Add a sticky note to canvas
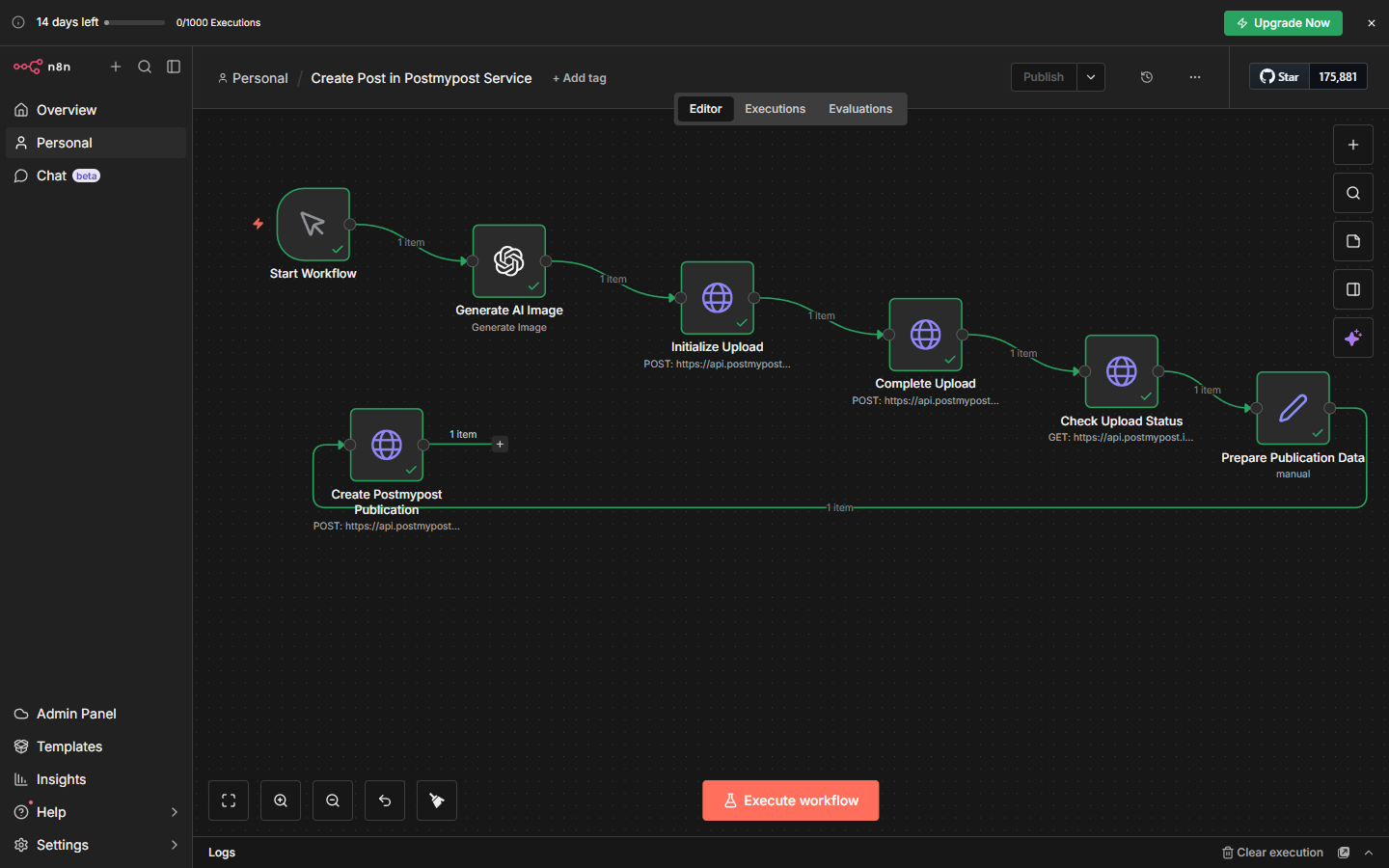The height and width of the screenshot is (868, 1389). click(1352, 241)
